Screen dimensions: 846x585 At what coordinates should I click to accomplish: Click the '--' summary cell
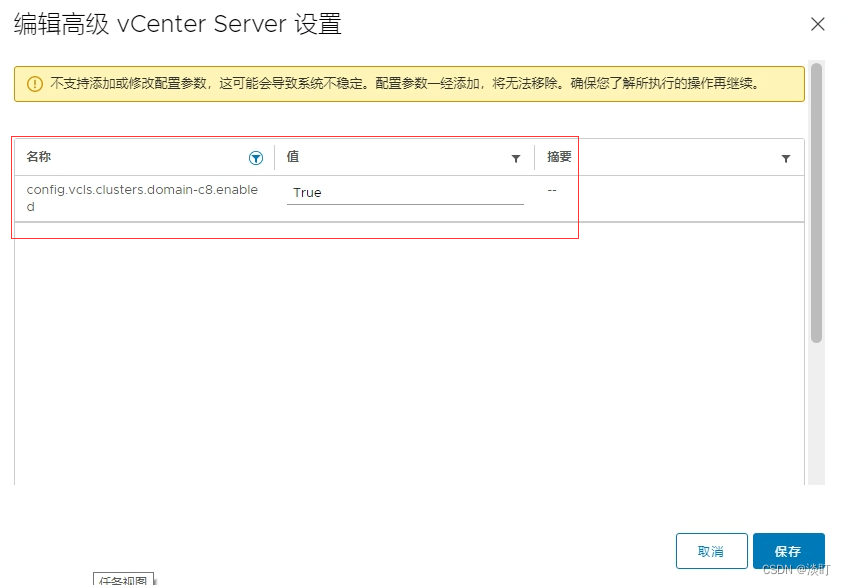click(552, 191)
